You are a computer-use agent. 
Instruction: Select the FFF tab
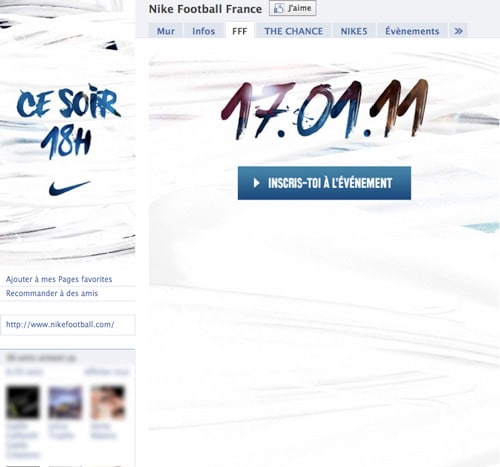pos(240,31)
